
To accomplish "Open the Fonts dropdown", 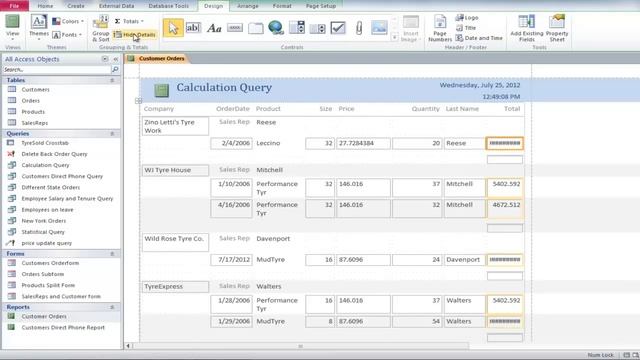I will point(67,35).
